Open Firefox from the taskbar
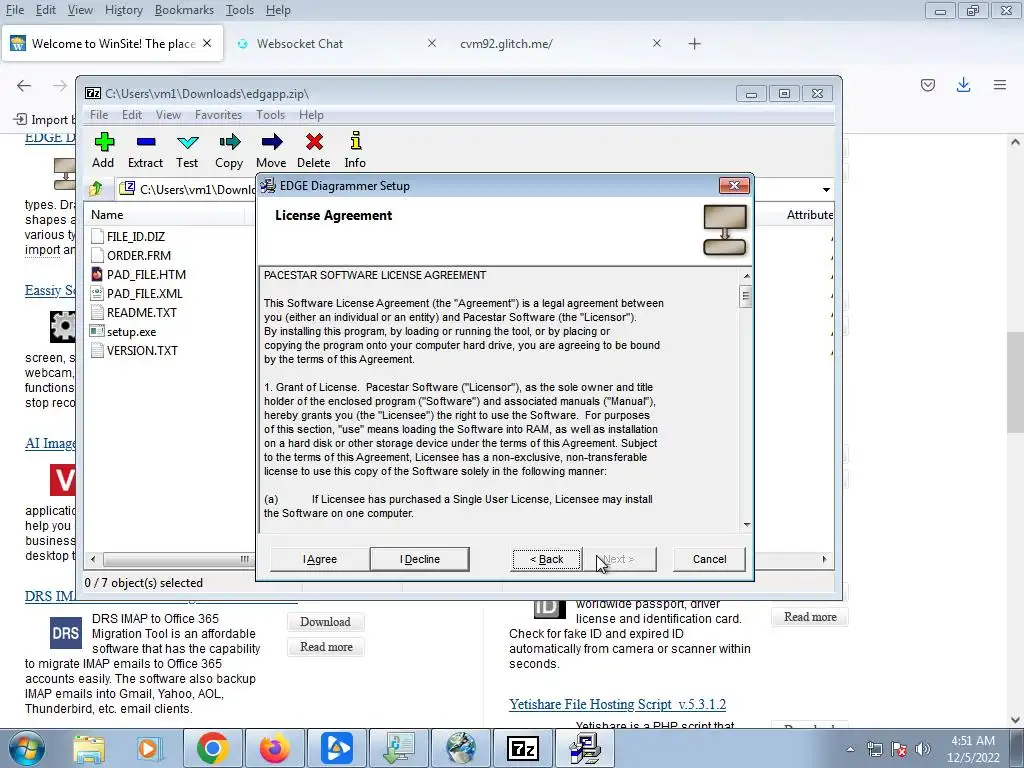 pyautogui.click(x=274, y=748)
